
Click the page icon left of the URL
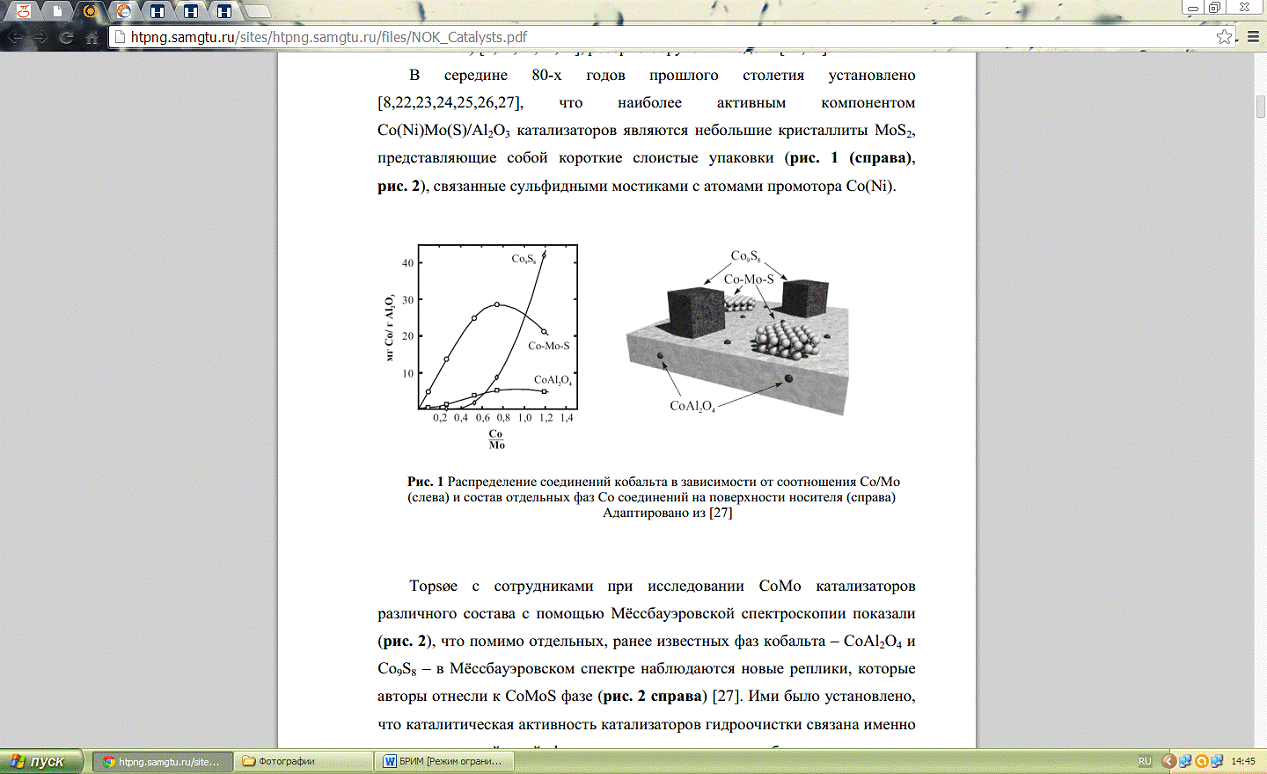click(x=119, y=37)
